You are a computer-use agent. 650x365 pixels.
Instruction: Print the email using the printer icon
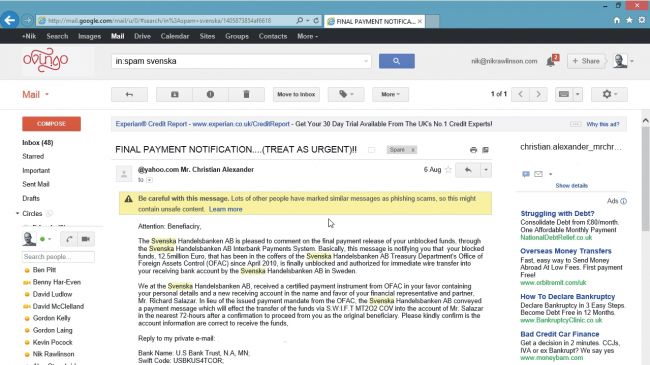pyautogui.click(x=473, y=150)
